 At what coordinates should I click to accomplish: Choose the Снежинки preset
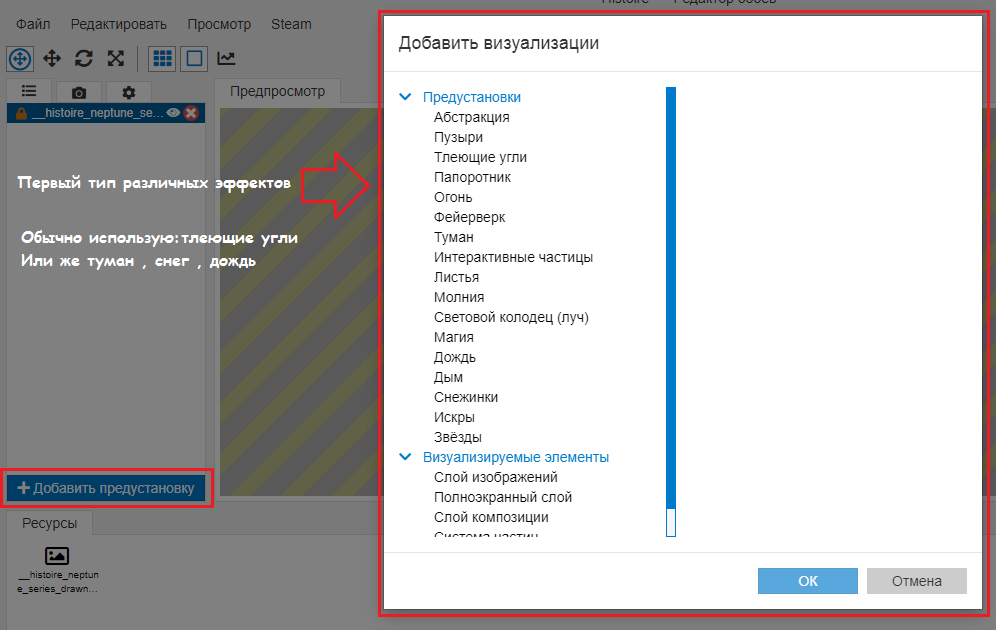coord(466,398)
